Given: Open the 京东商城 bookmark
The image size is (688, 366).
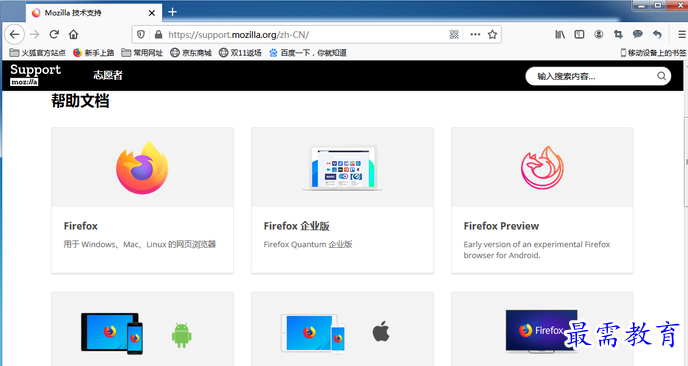Looking at the screenshot, I should 191,53.
